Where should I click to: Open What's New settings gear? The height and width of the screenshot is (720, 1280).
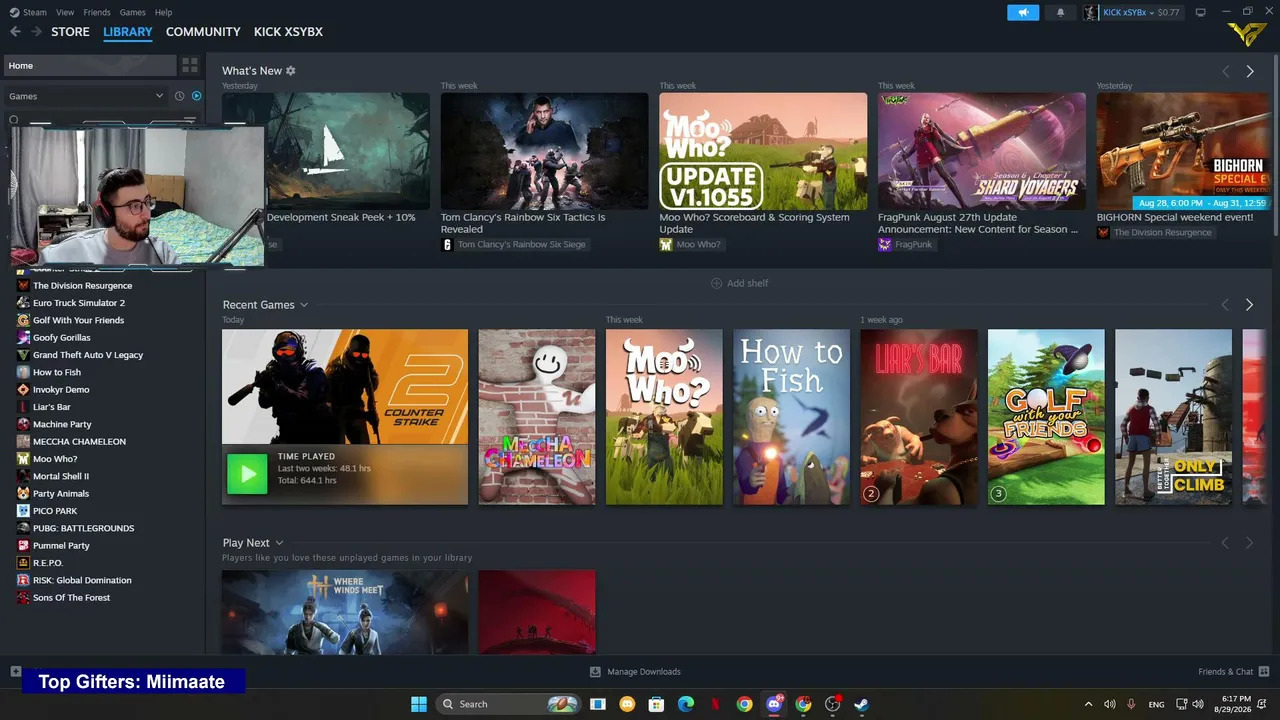tap(291, 71)
